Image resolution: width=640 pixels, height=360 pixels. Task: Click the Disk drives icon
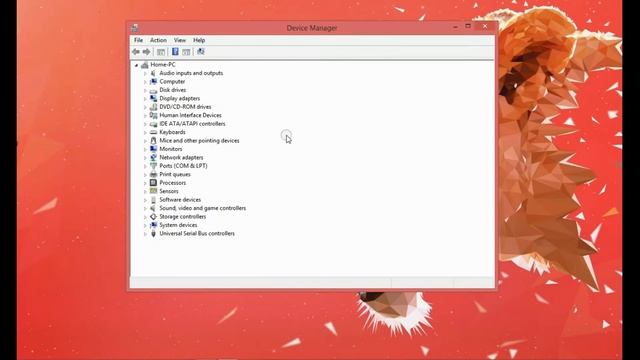pos(153,90)
